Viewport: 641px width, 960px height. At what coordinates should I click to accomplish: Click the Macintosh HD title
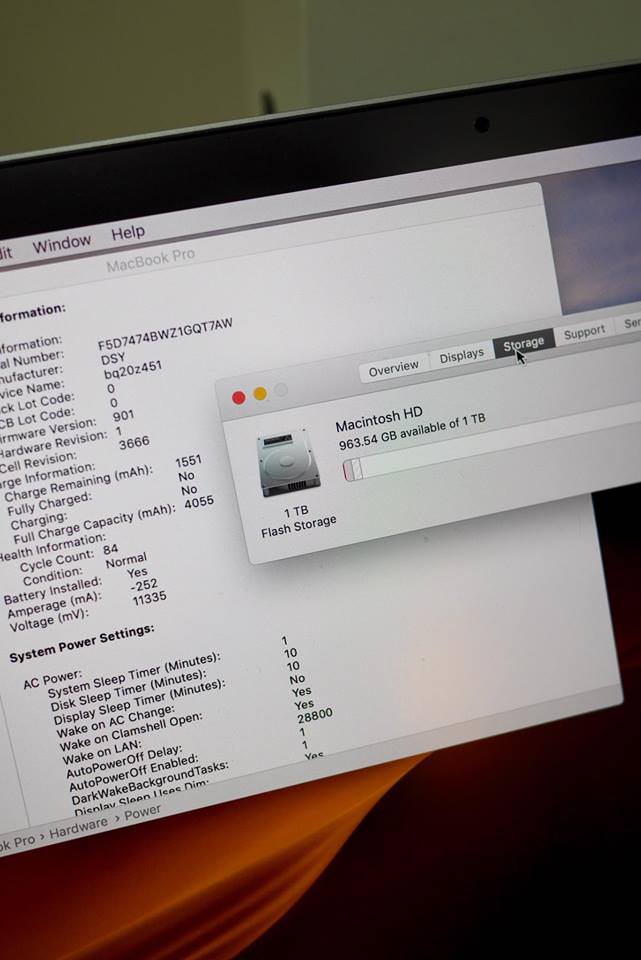[379, 419]
